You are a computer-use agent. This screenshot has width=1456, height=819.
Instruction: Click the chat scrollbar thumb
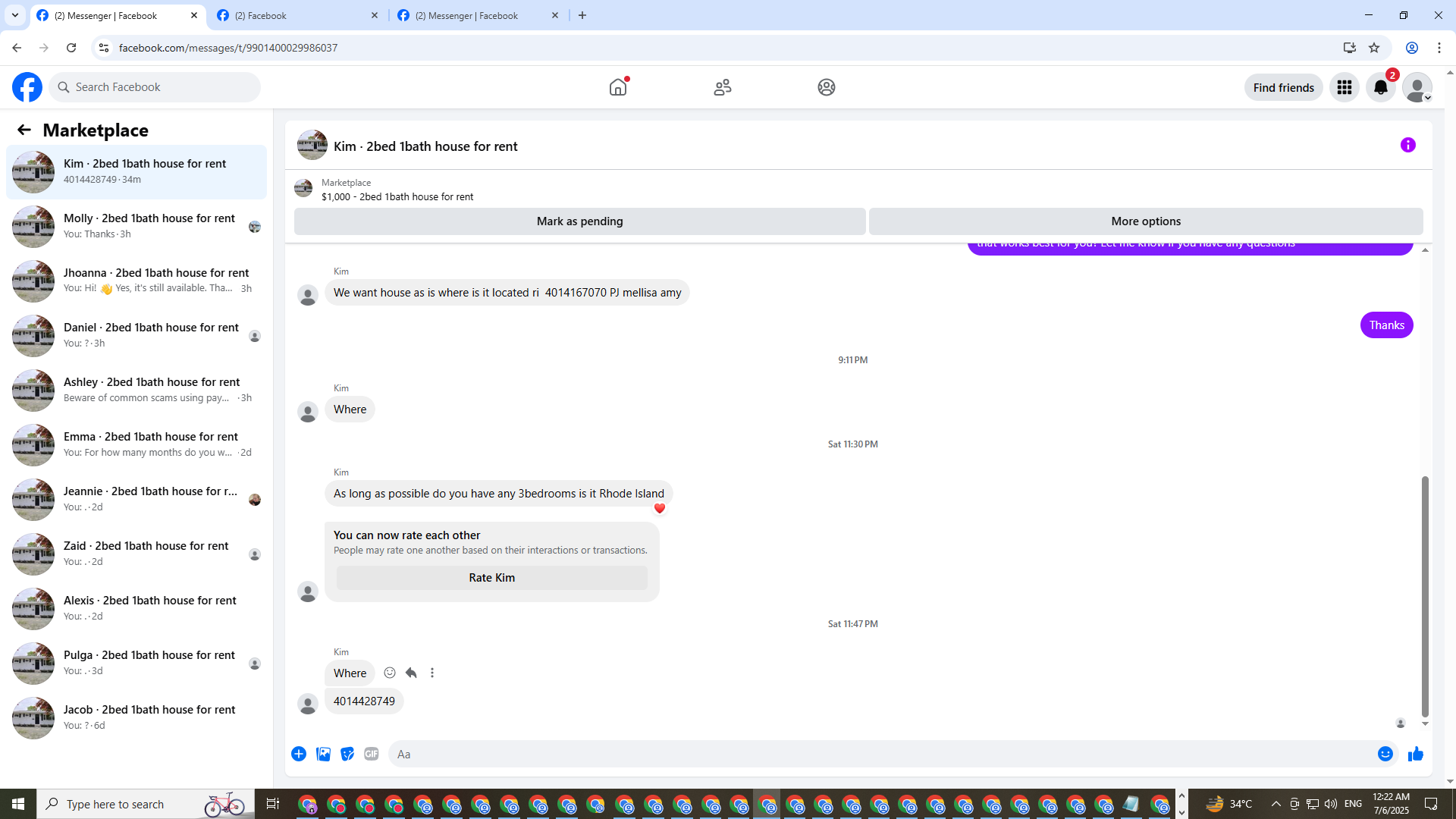[x=1425, y=596]
